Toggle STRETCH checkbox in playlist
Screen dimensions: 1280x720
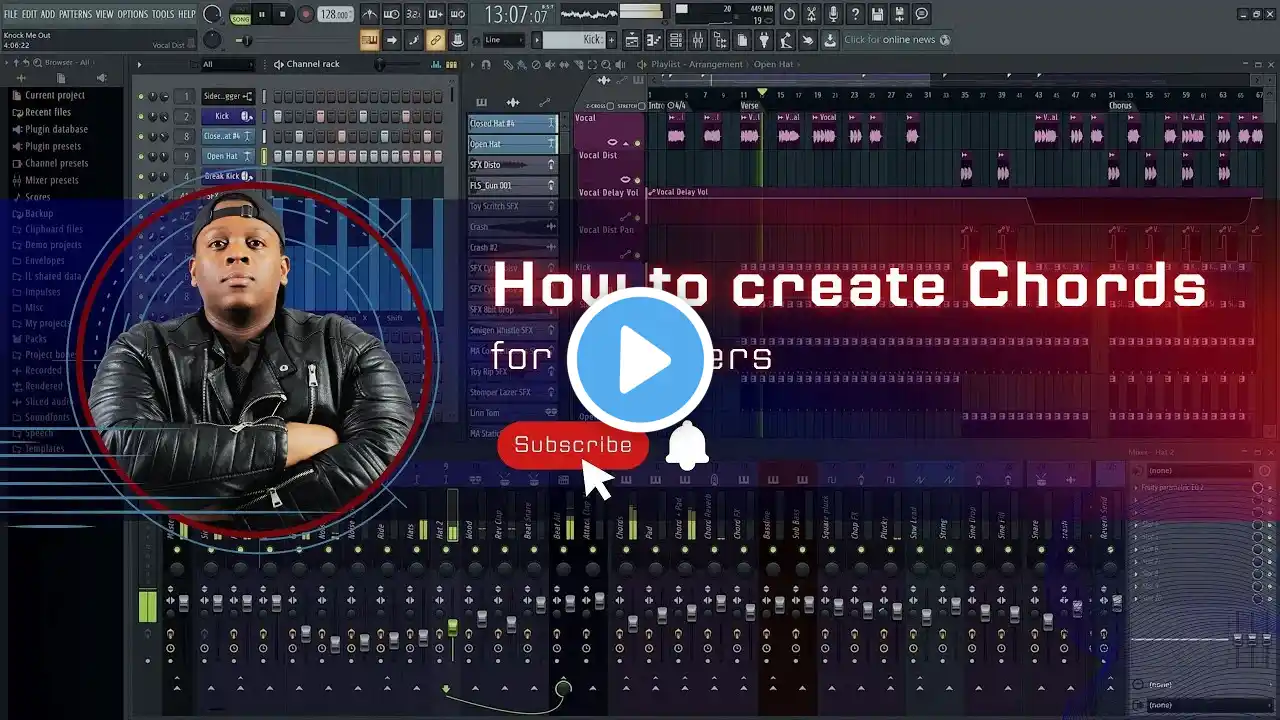[x=644, y=106]
